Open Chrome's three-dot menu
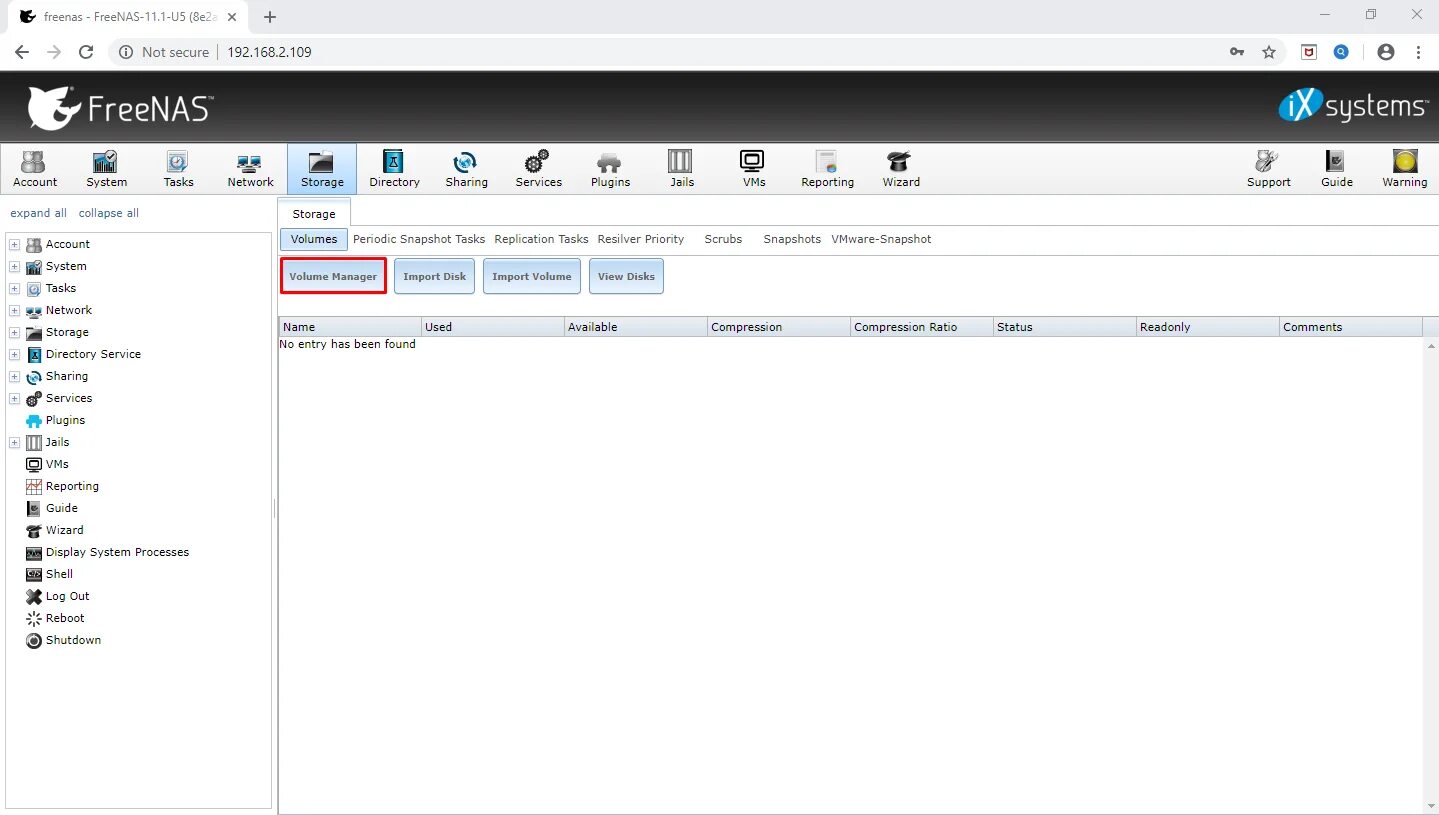1439x815 pixels. (x=1418, y=52)
